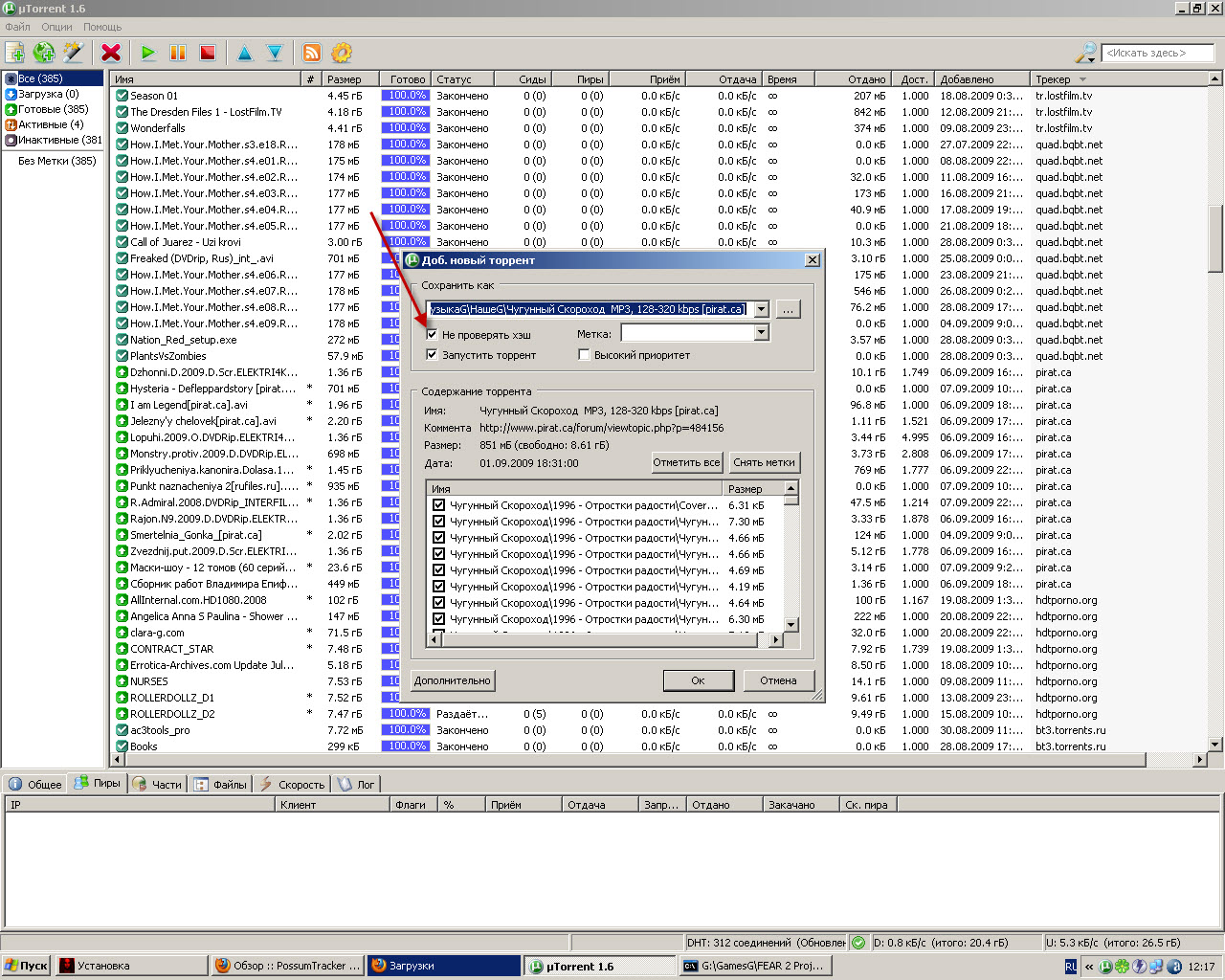This screenshot has height=980, width=1225.
Task: Open the 'Опции' menu
Action: tap(56, 27)
